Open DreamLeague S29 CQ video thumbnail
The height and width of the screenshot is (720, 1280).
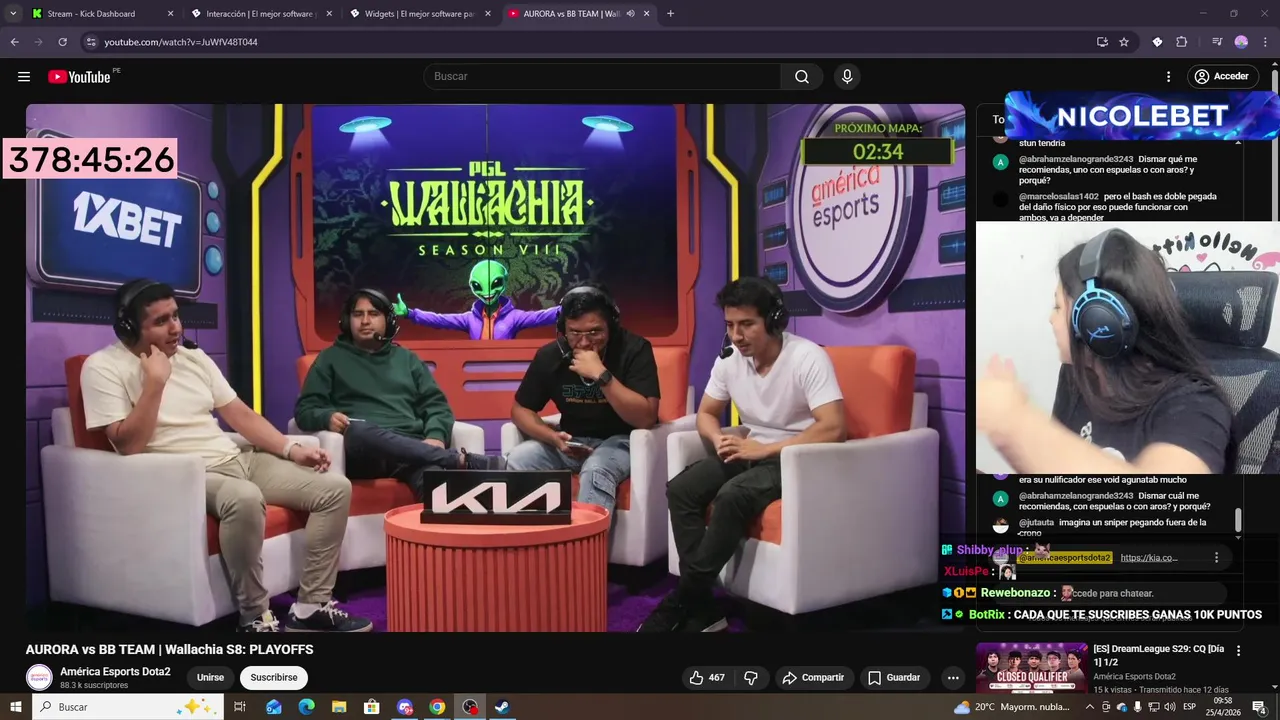(1031, 668)
